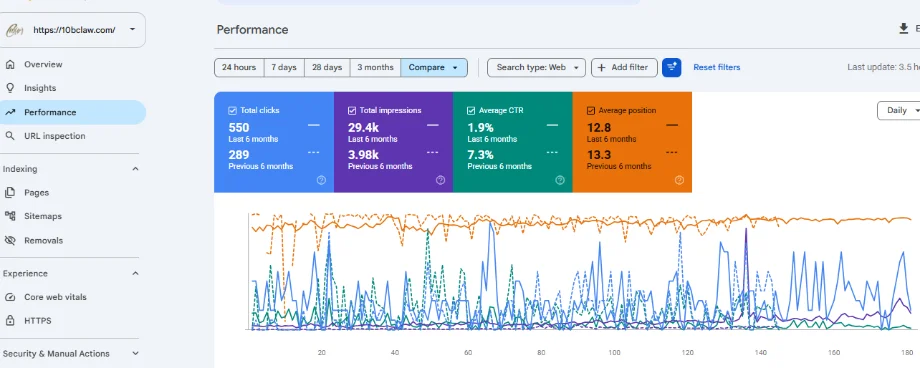Click the Average position help icon
920x368 pixels.
pos(679,180)
